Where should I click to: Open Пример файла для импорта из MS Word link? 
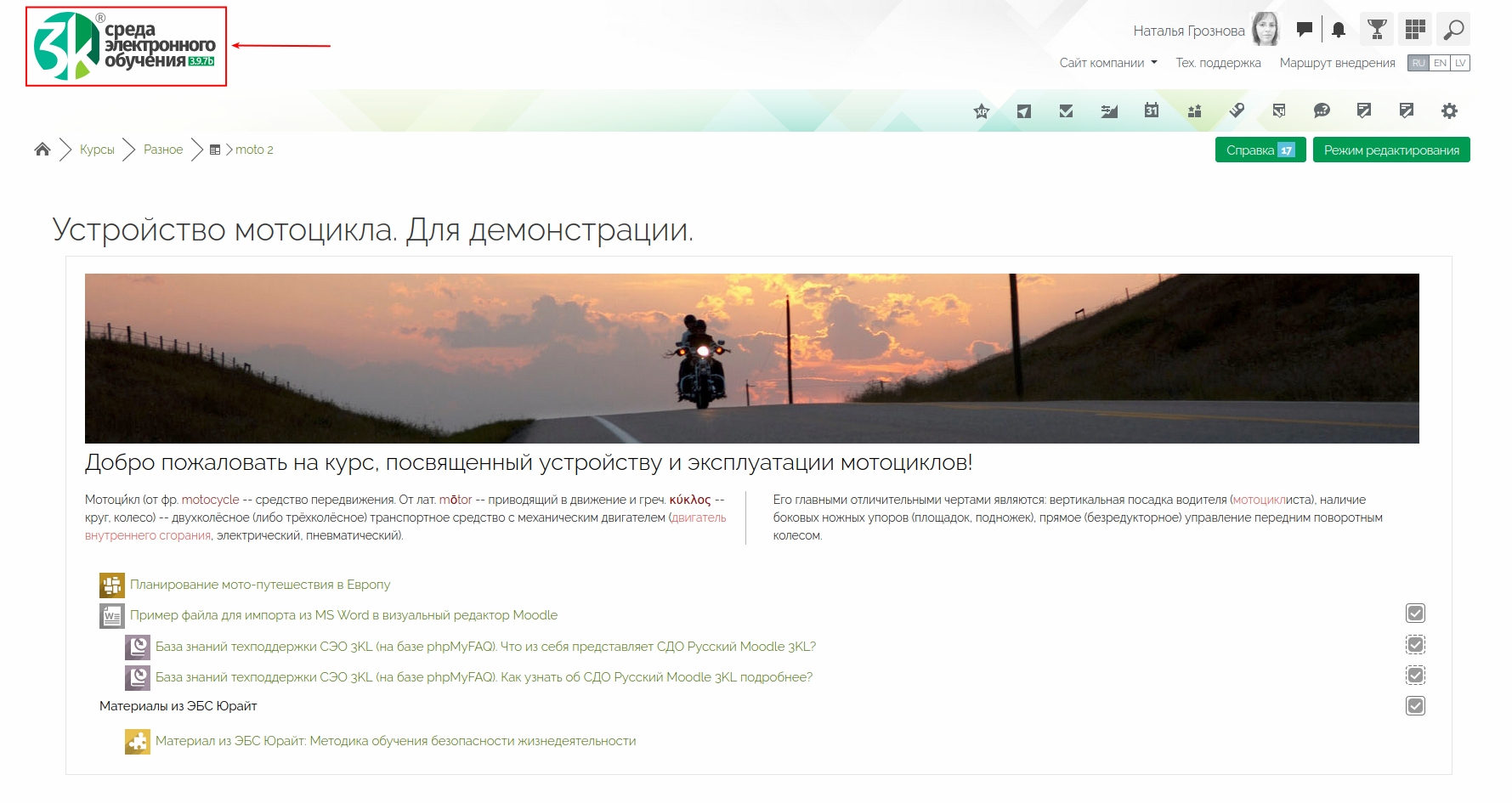343,615
